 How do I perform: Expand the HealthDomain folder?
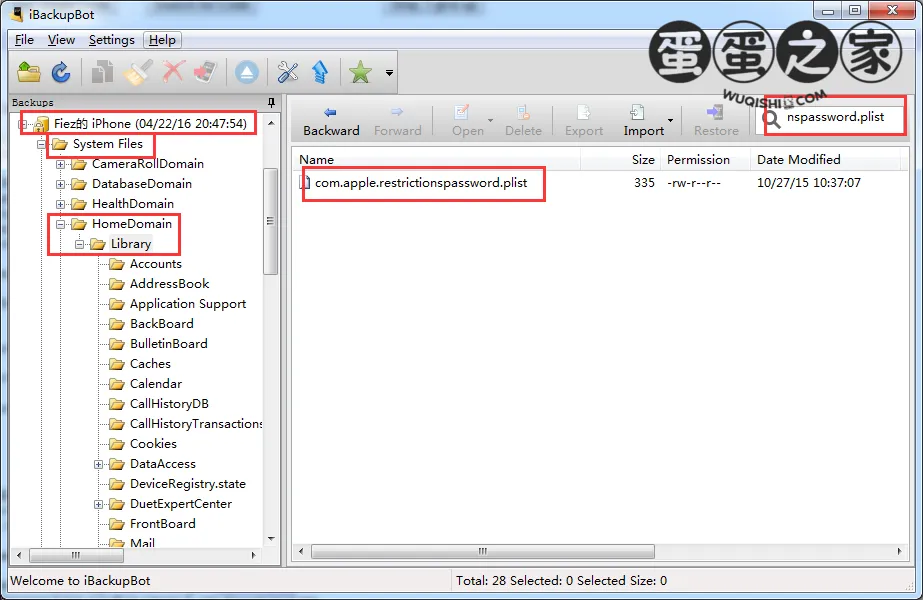[x=60, y=204]
